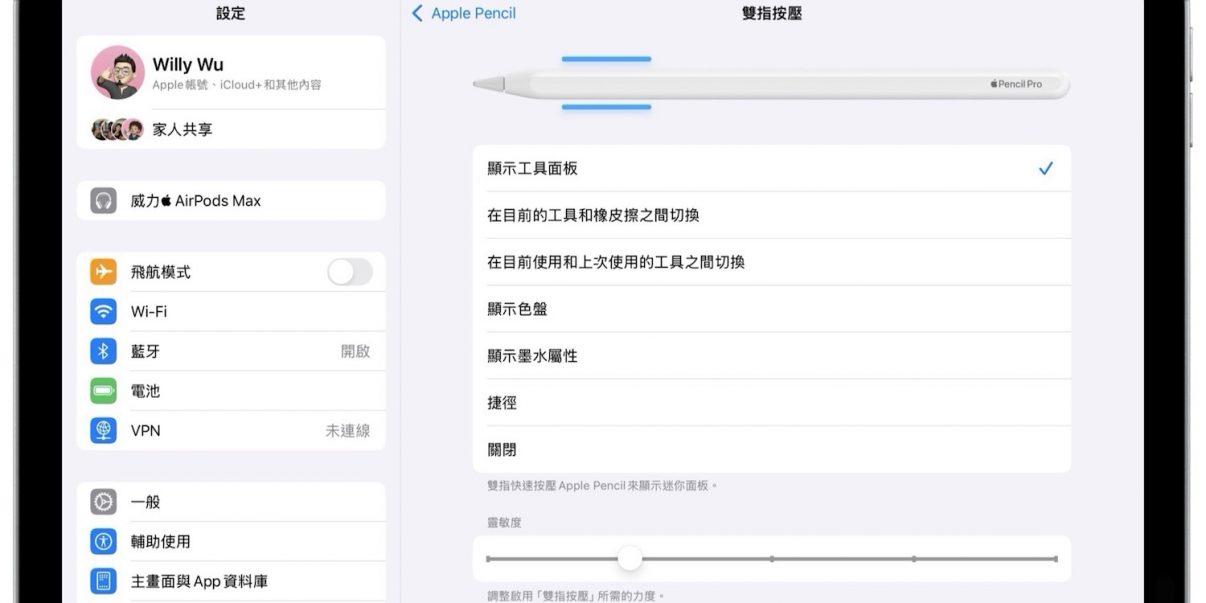Viewport: 1206px width, 603px height.
Task: Tap the Bluetooth (藍牙) icon
Action: (x=104, y=352)
